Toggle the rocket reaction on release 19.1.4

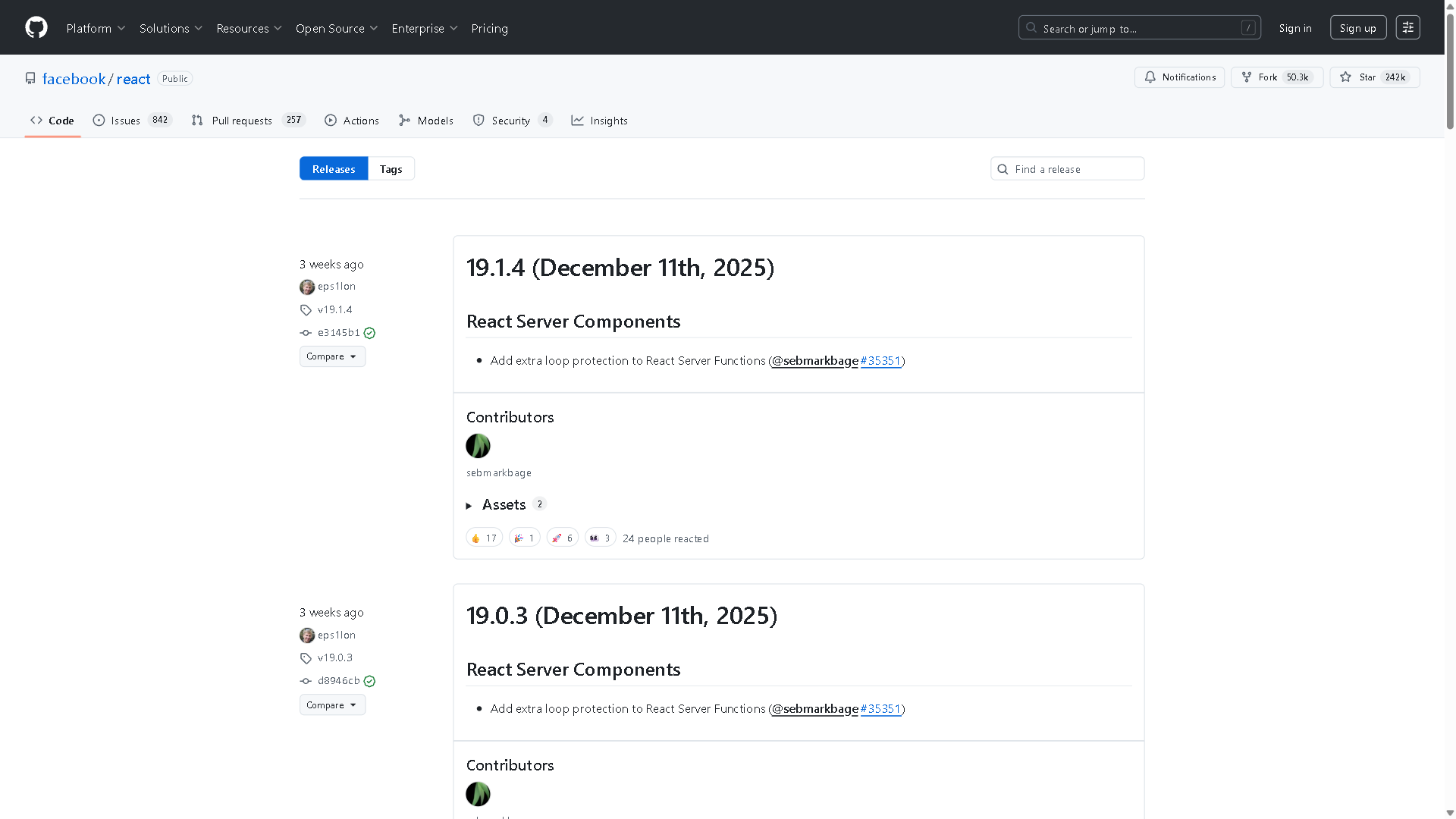562,537
